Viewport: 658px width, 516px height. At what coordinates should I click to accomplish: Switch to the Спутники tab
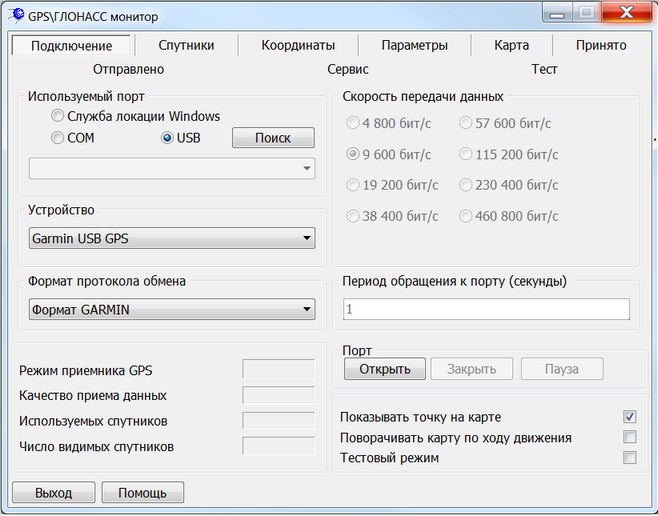[x=186, y=45]
